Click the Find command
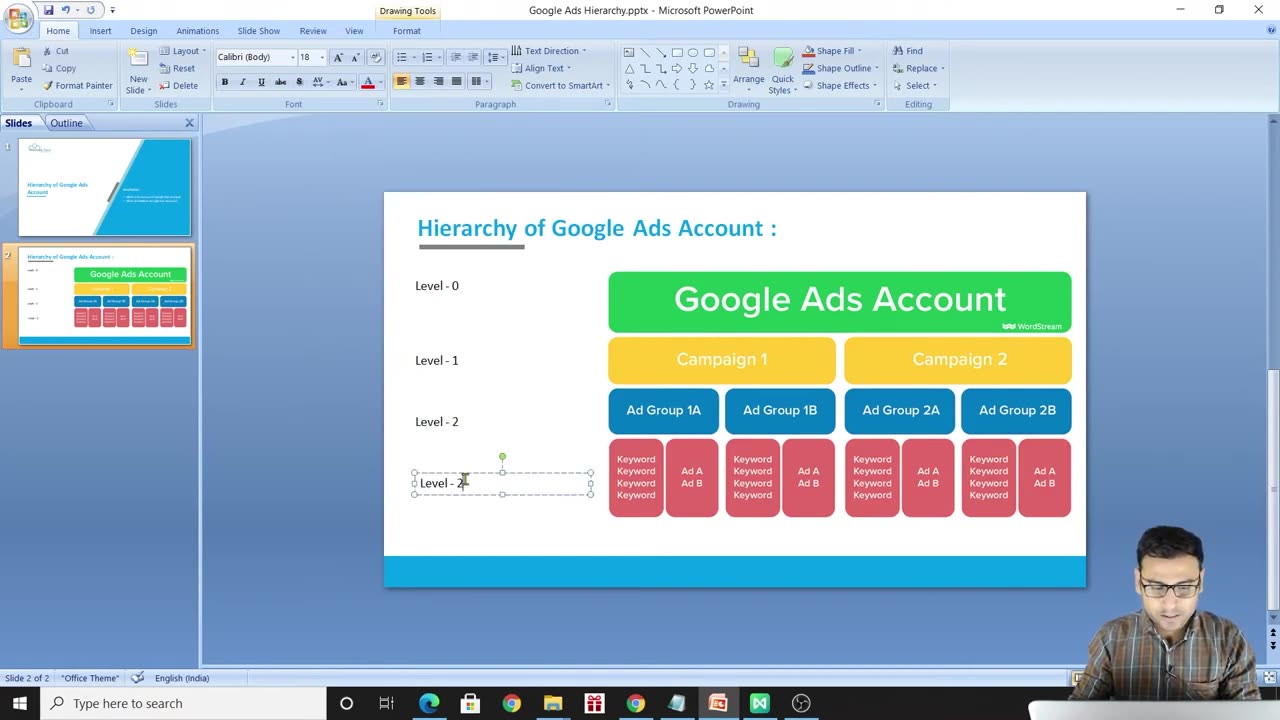Image resolution: width=1280 pixels, height=720 pixels. point(907,51)
